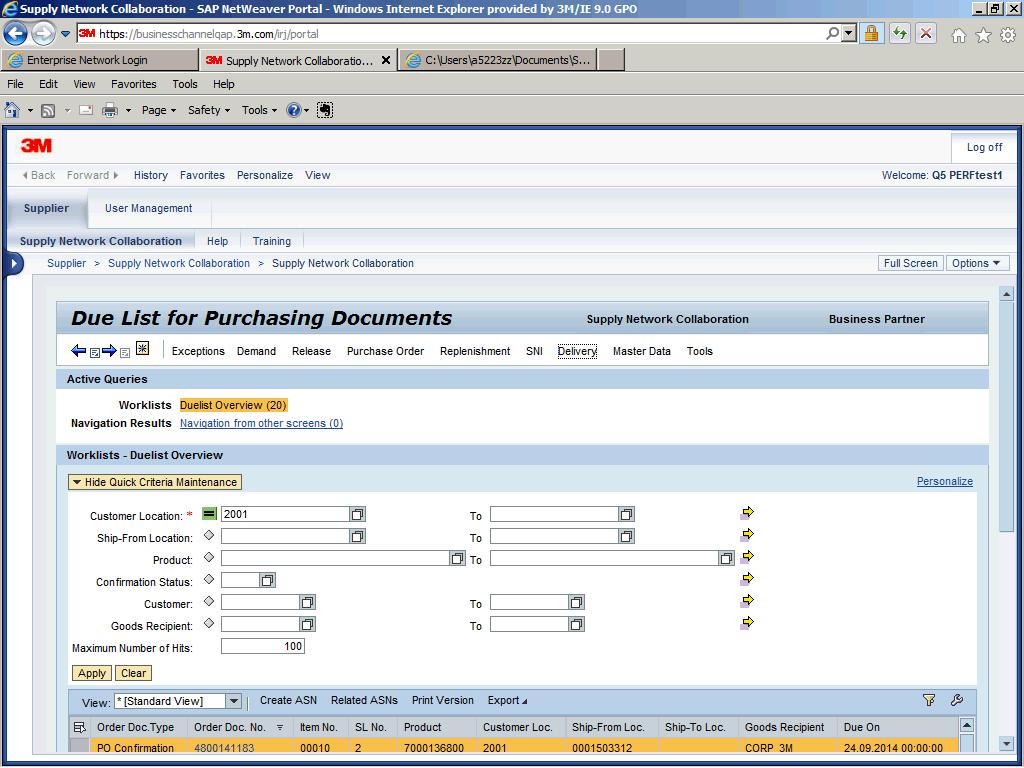Screen dimensions: 1024x768
Task: Click the RSS feeds icon in command bar
Action: click(48, 110)
